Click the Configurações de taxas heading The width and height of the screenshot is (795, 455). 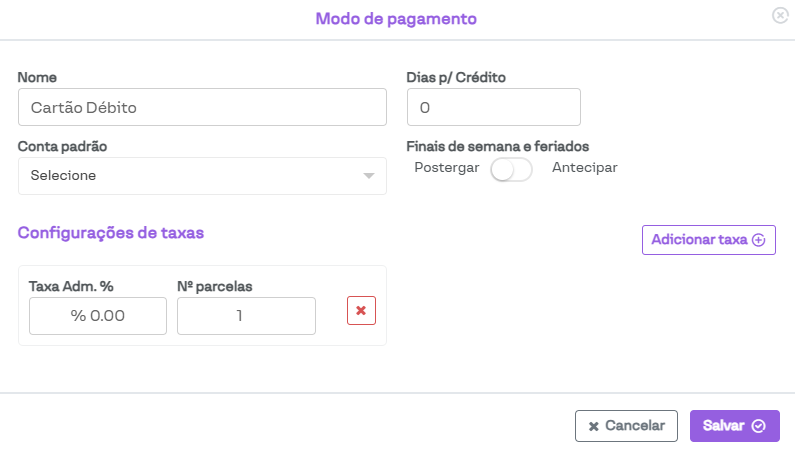click(111, 233)
